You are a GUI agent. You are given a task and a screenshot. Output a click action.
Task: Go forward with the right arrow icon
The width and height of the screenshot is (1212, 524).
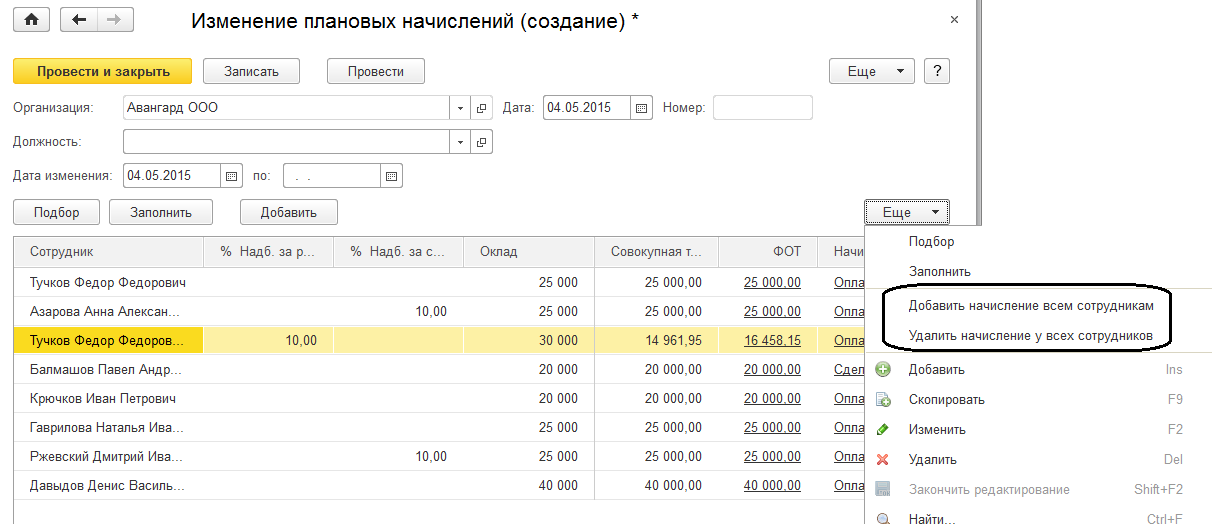point(114,20)
